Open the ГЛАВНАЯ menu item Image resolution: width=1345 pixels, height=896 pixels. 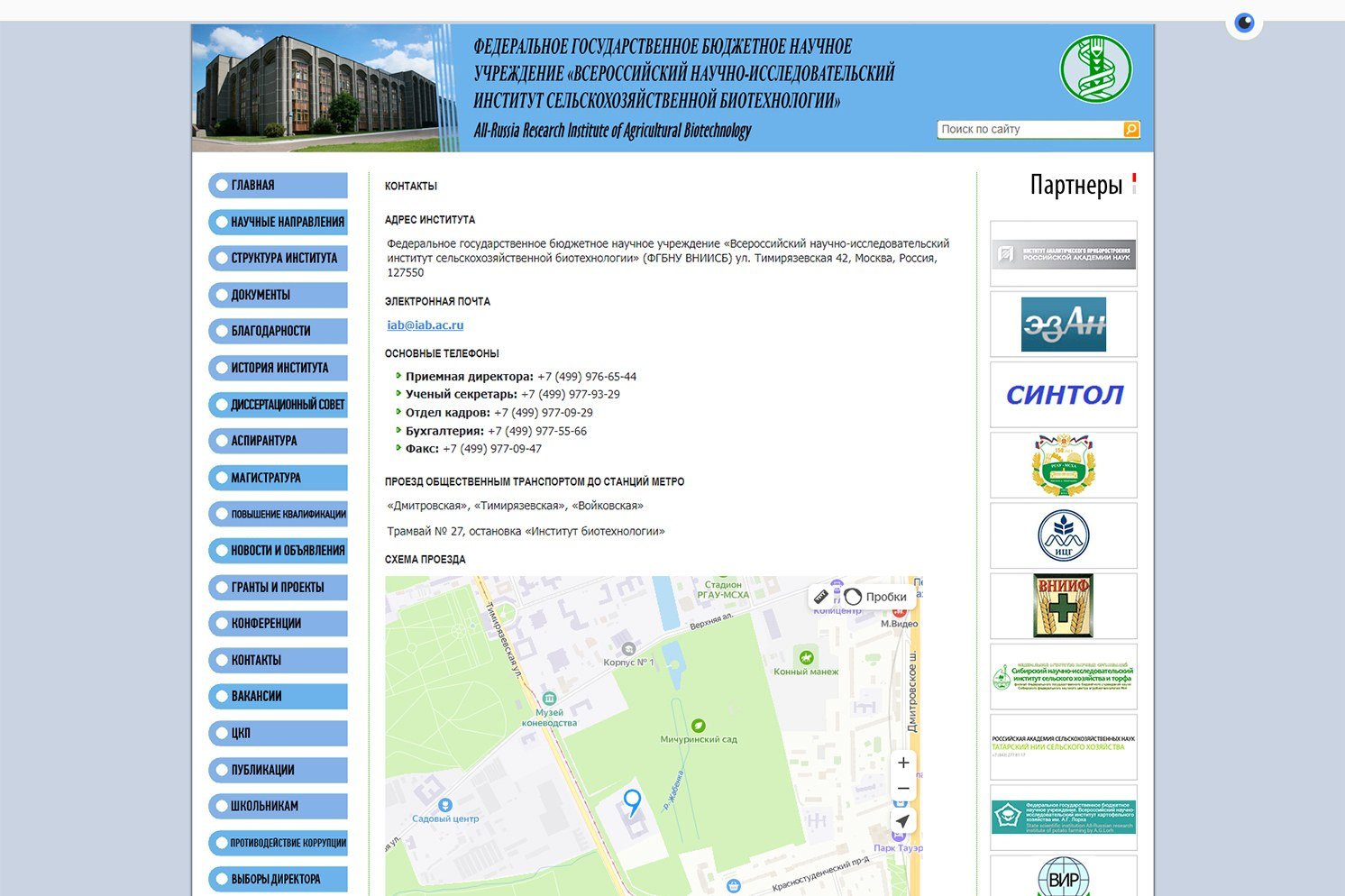[278, 185]
